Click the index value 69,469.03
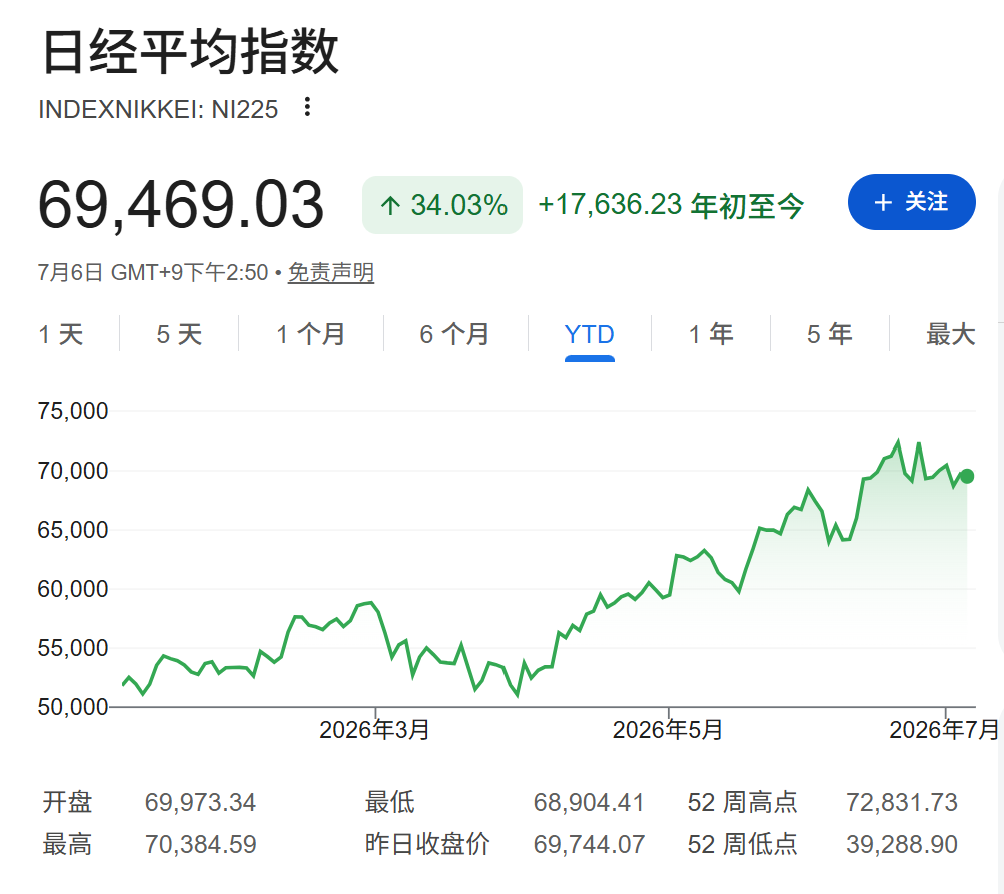Viewport: 1004px width, 894px height. [x=181, y=205]
